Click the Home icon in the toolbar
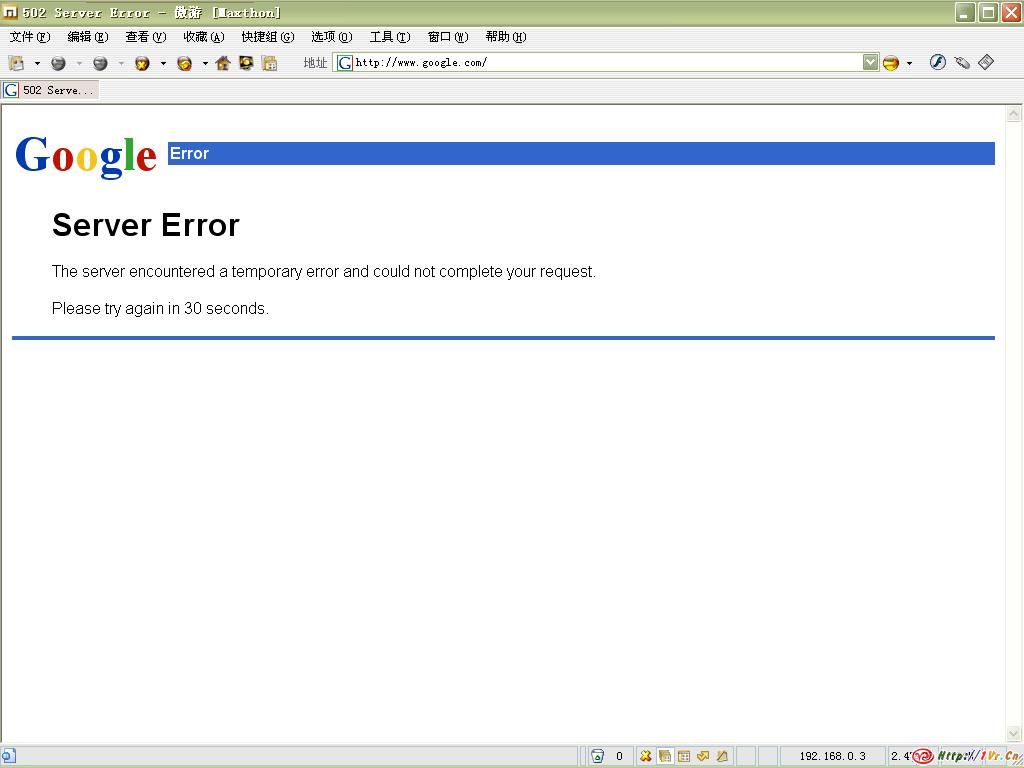Image resolution: width=1024 pixels, height=768 pixels. 223,63
